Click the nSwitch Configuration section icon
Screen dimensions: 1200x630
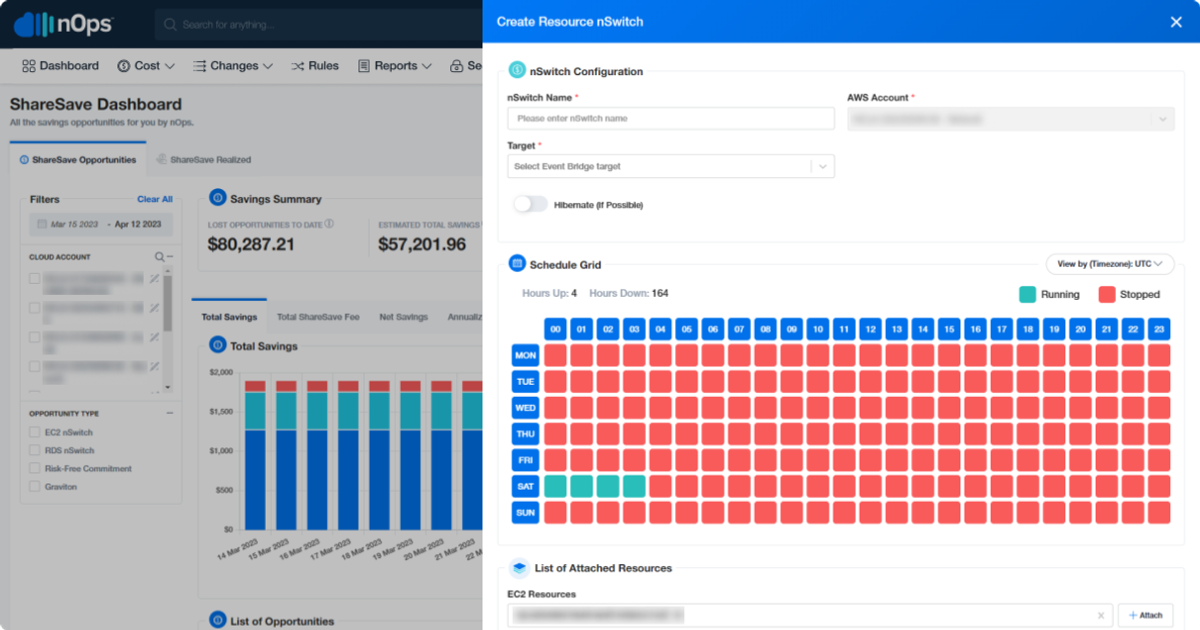coord(517,70)
